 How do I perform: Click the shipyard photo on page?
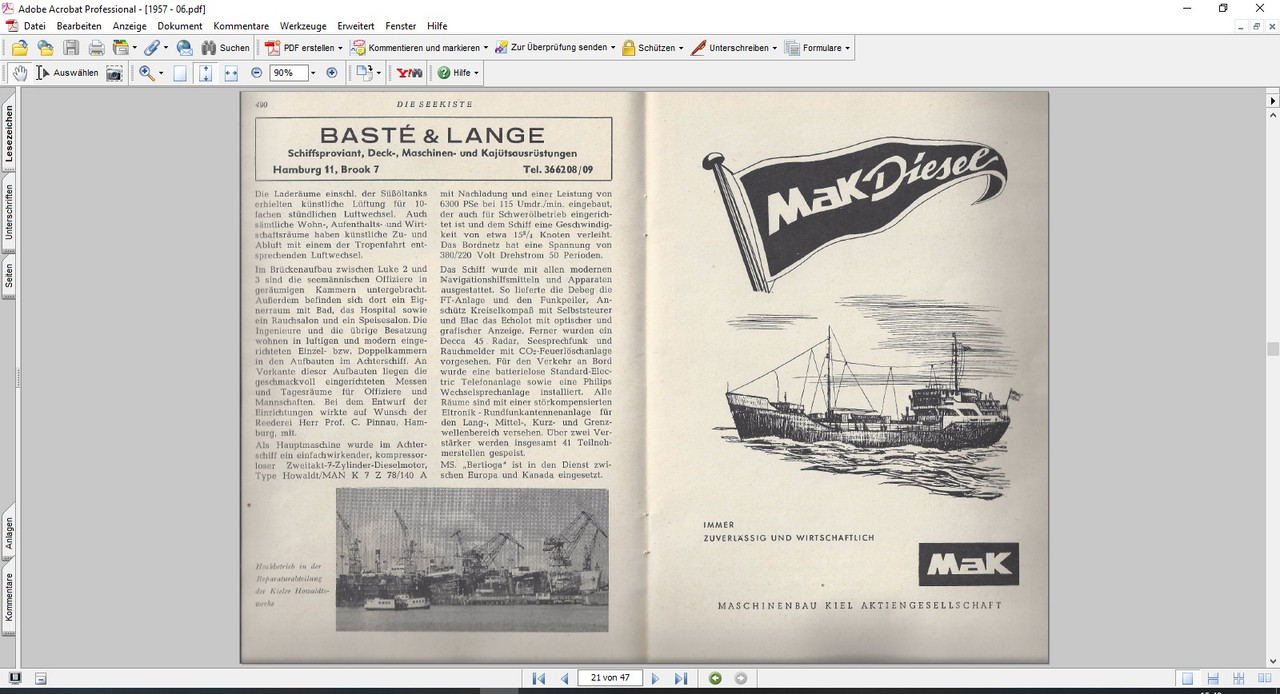pyautogui.click(x=472, y=560)
